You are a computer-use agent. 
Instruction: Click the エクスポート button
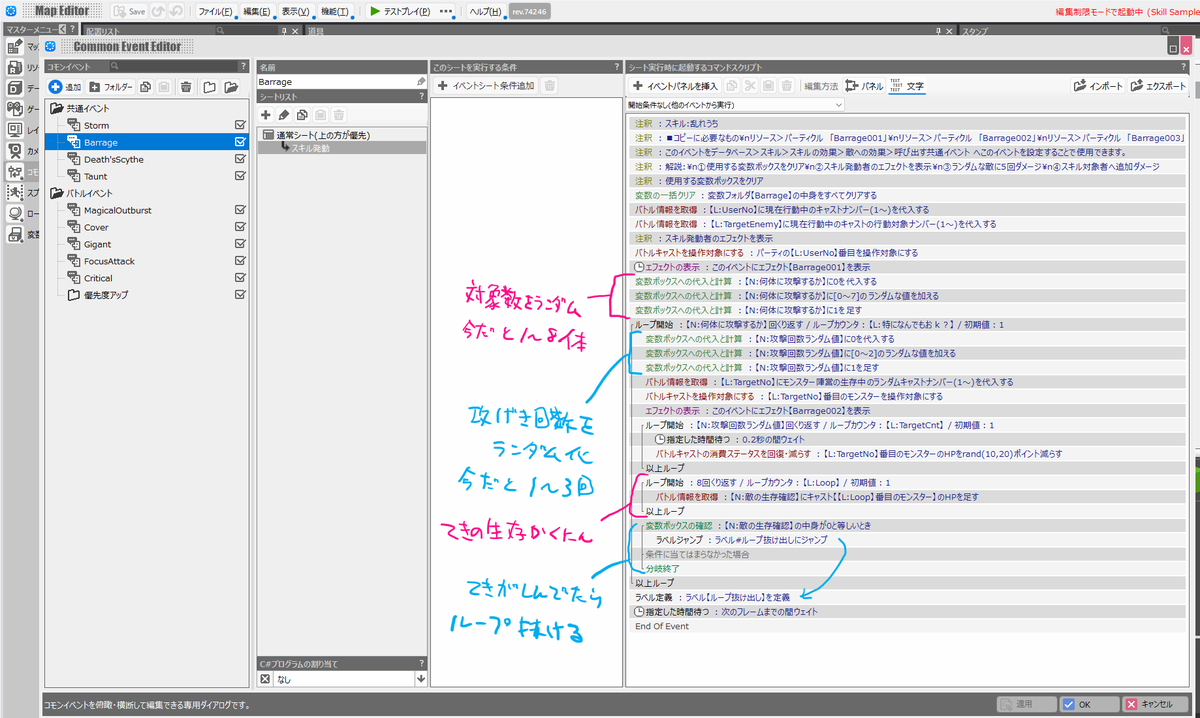[x=1158, y=86]
